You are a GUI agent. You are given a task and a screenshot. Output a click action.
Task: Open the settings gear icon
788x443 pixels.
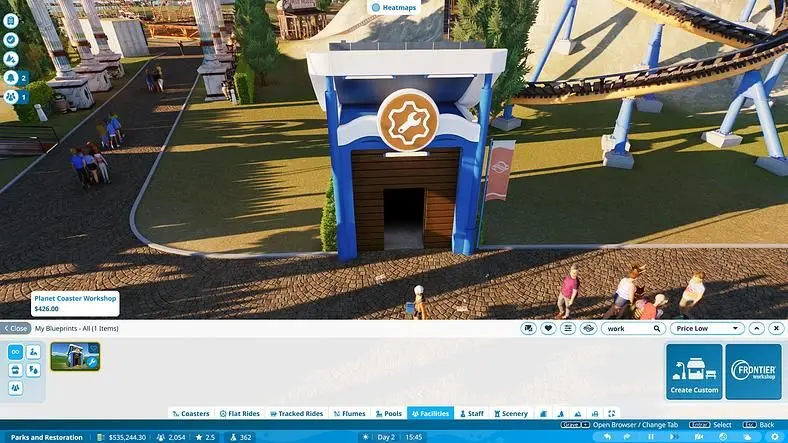[x=774, y=437]
